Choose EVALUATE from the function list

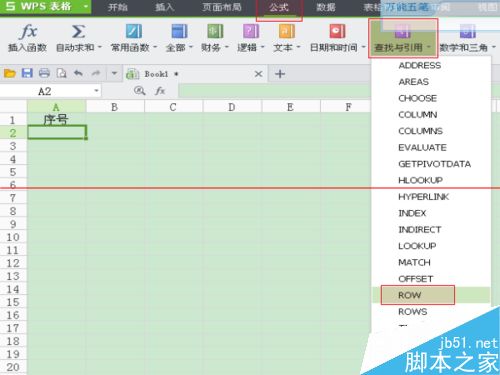click(x=431, y=147)
